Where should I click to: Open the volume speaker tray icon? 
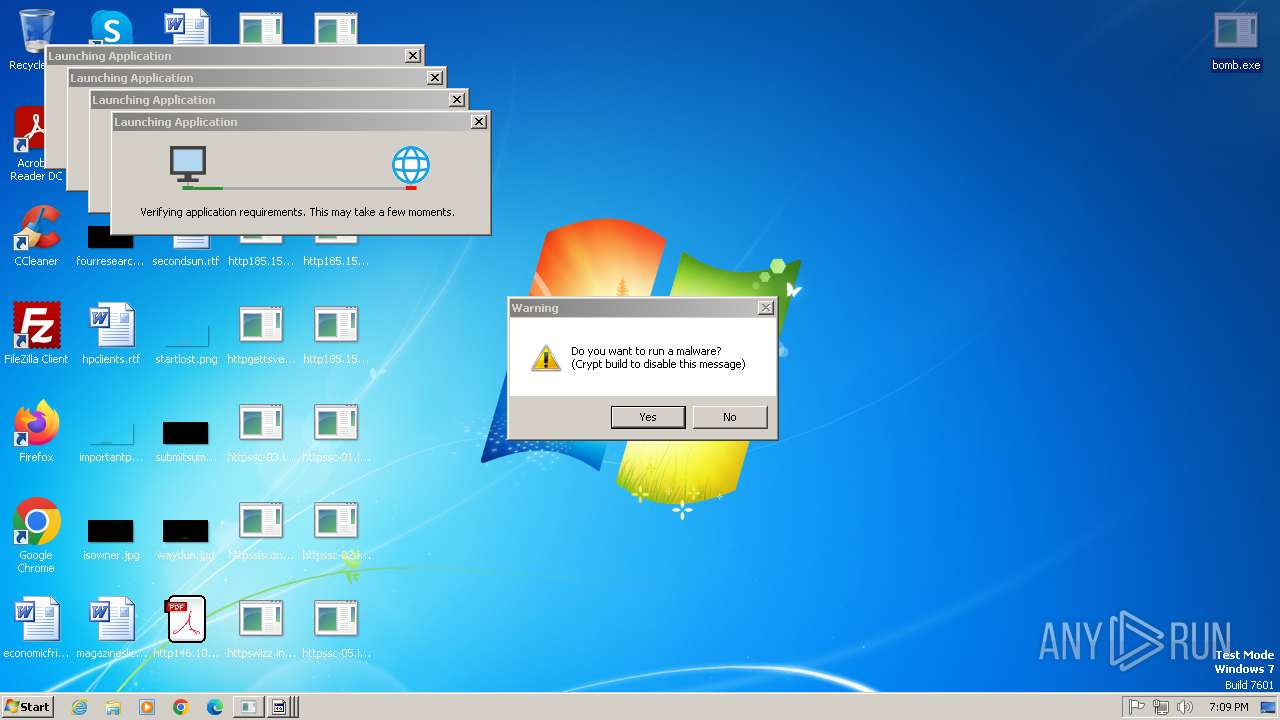point(1185,707)
